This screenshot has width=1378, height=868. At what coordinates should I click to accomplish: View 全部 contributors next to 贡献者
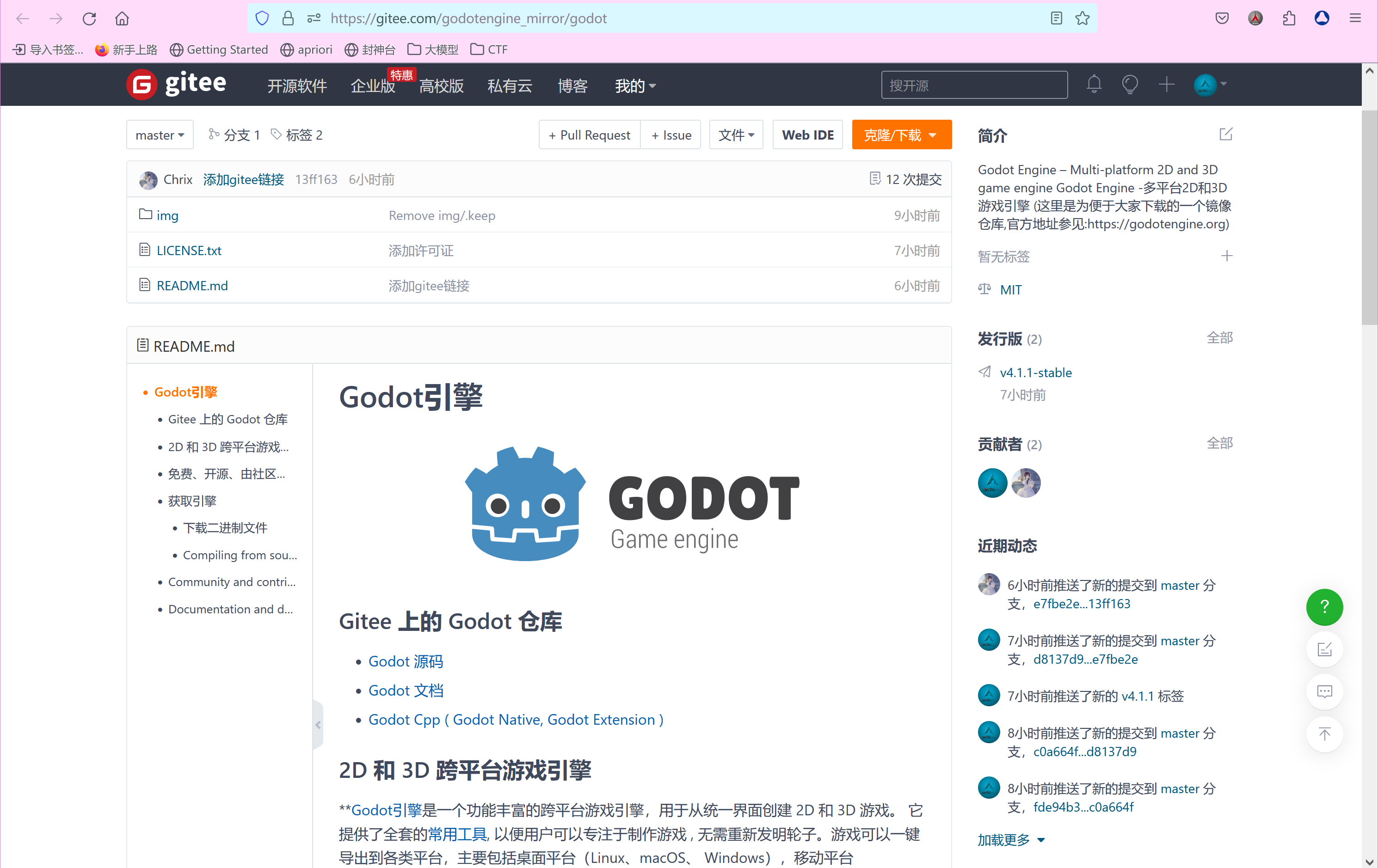click(x=1219, y=443)
